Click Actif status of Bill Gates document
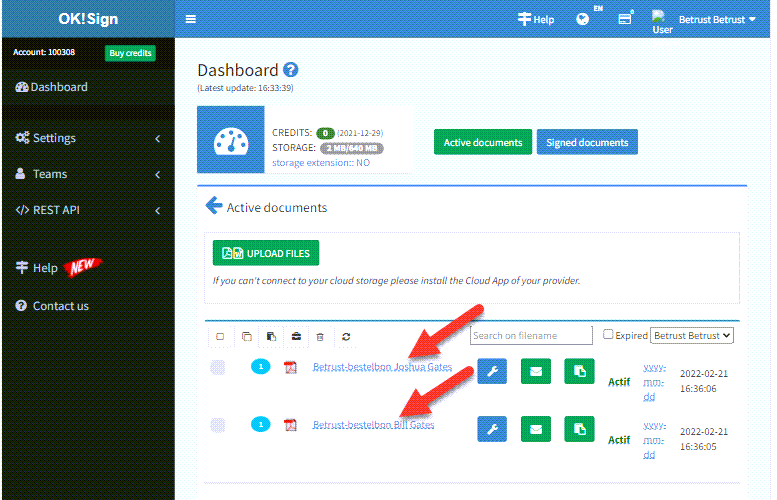The width and height of the screenshot is (777, 500). point(619,440)
